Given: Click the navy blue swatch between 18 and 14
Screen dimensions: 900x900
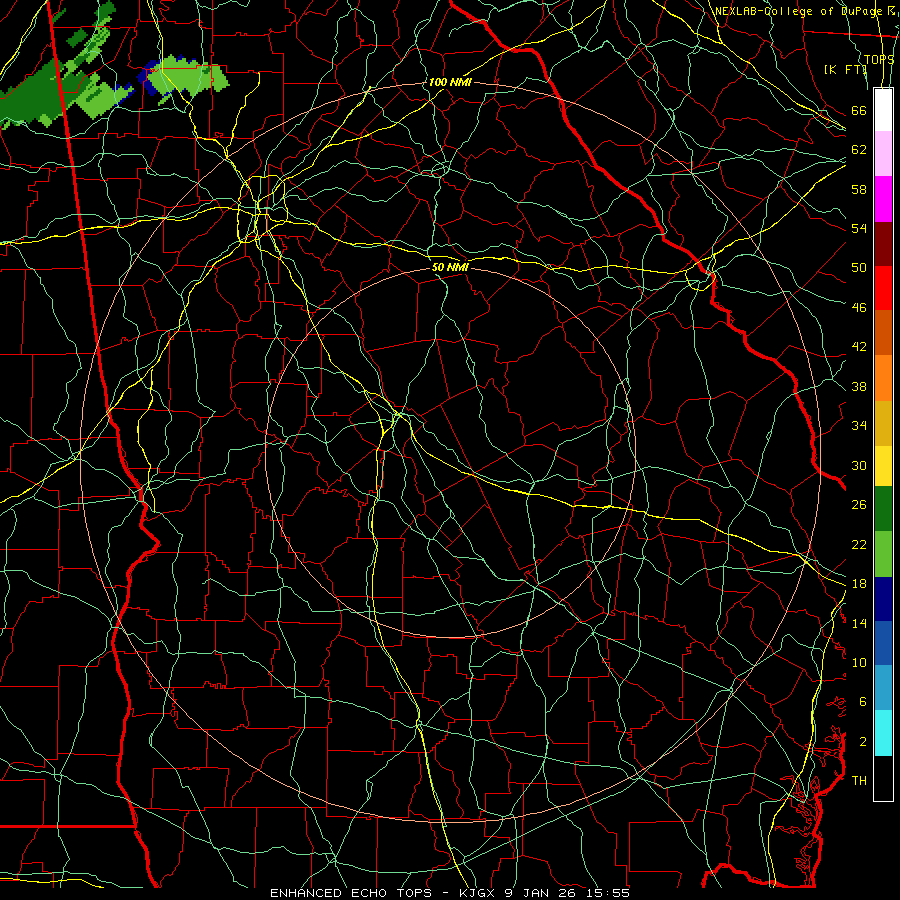Looking at the screenshot, I should pos(883,599).
